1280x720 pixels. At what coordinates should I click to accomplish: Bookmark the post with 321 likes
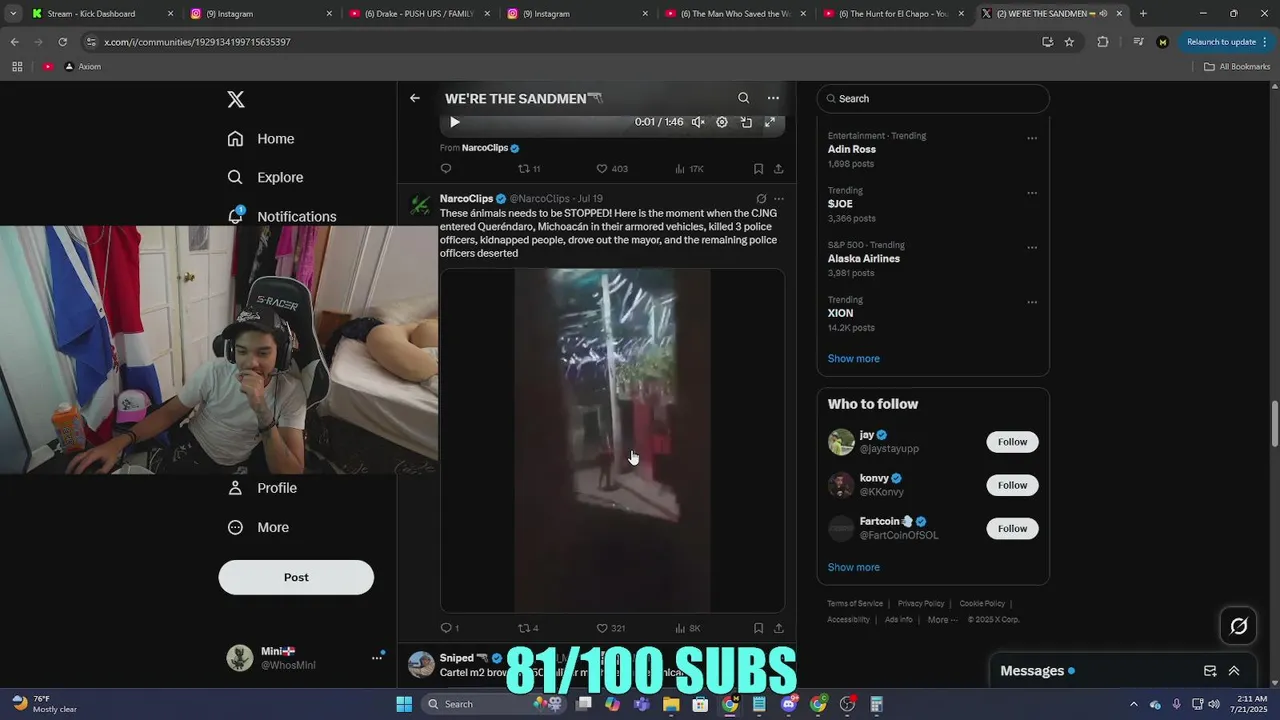[x=758, y=628]
